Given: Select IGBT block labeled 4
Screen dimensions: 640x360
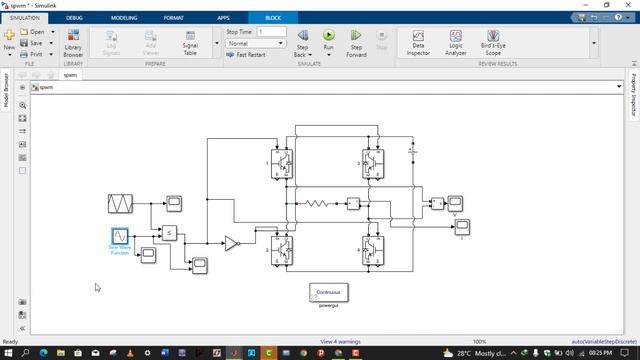Looking at the screenshot, I should point(373,251).
